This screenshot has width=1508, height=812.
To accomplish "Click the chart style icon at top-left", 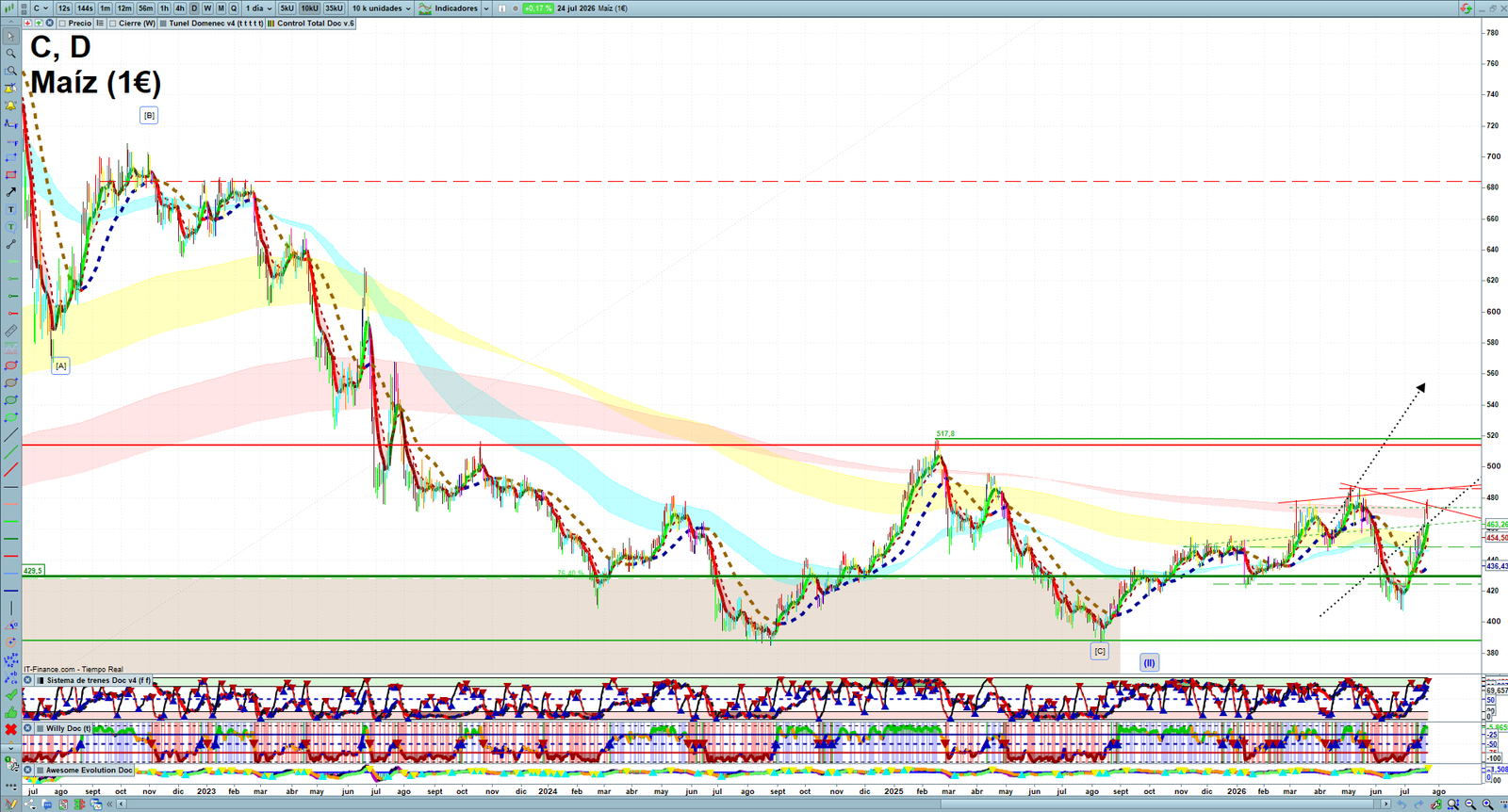I will [9, 8].
